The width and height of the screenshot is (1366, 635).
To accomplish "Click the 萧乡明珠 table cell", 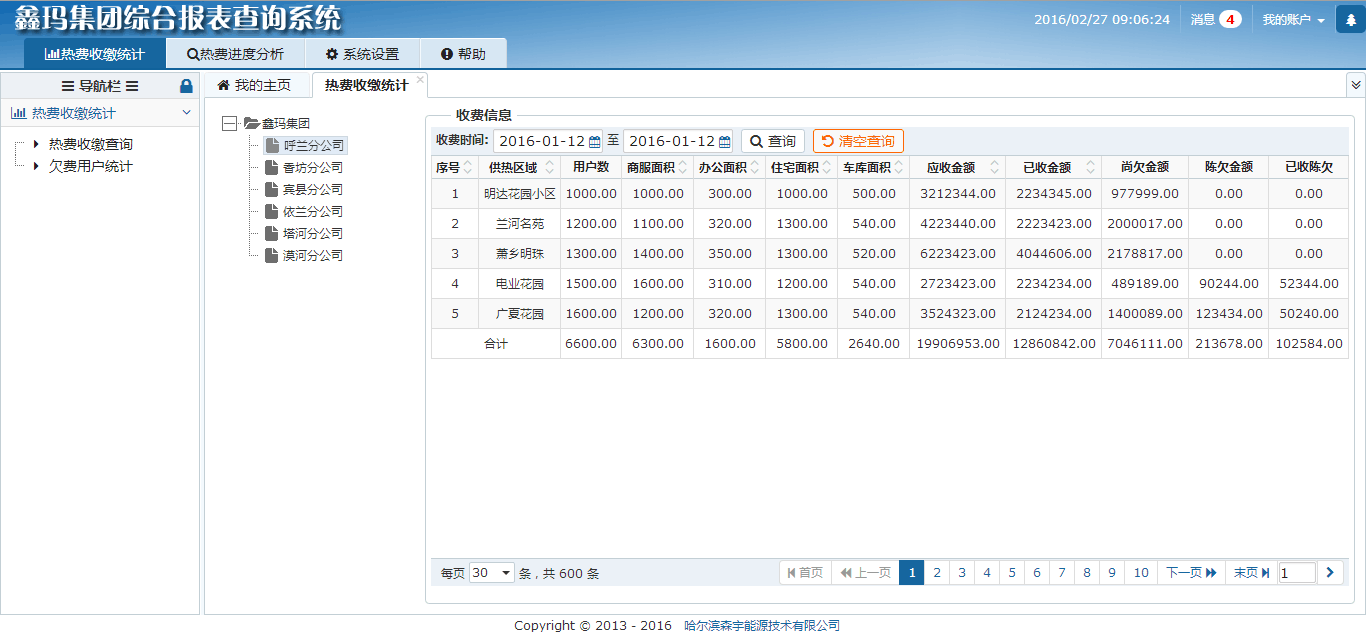I will point(520,254).
